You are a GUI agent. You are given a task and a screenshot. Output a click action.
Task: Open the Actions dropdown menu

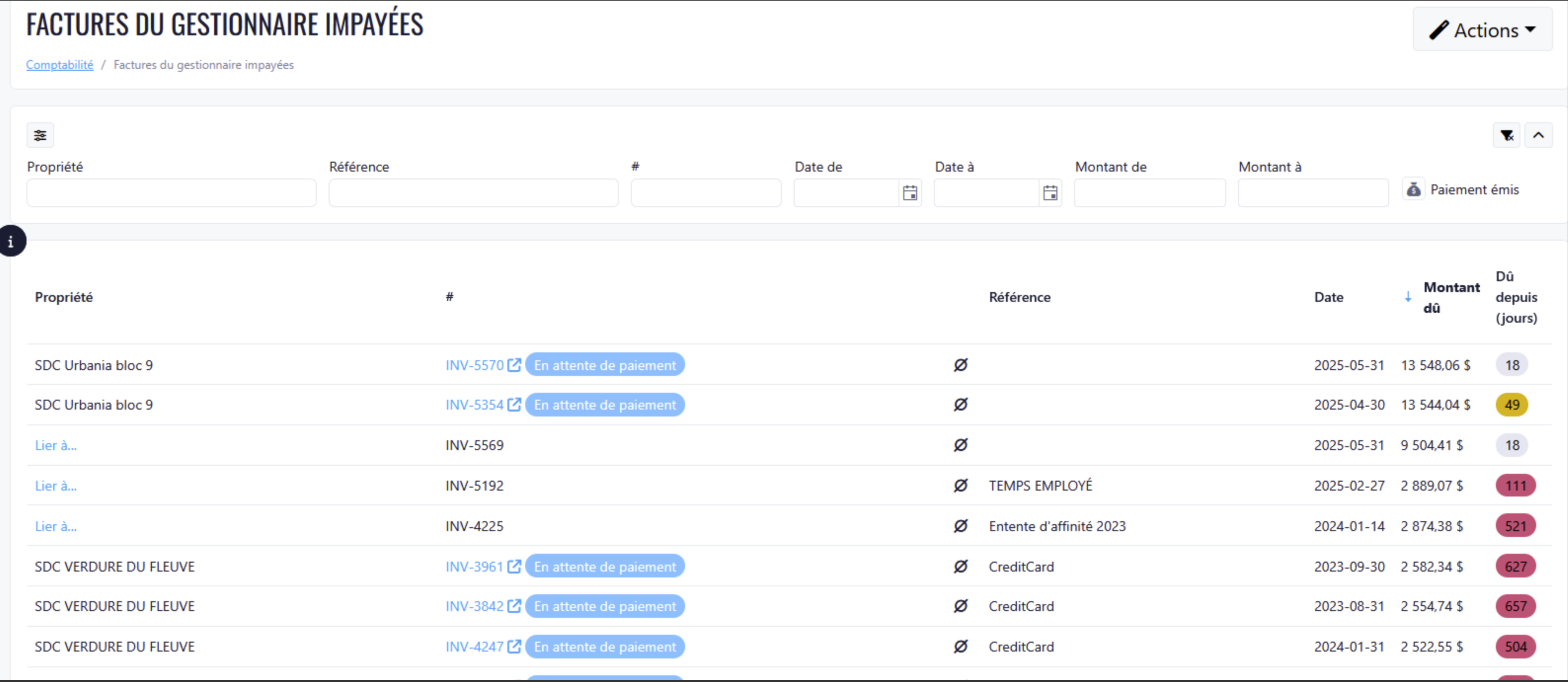(x=1482, y=30)
